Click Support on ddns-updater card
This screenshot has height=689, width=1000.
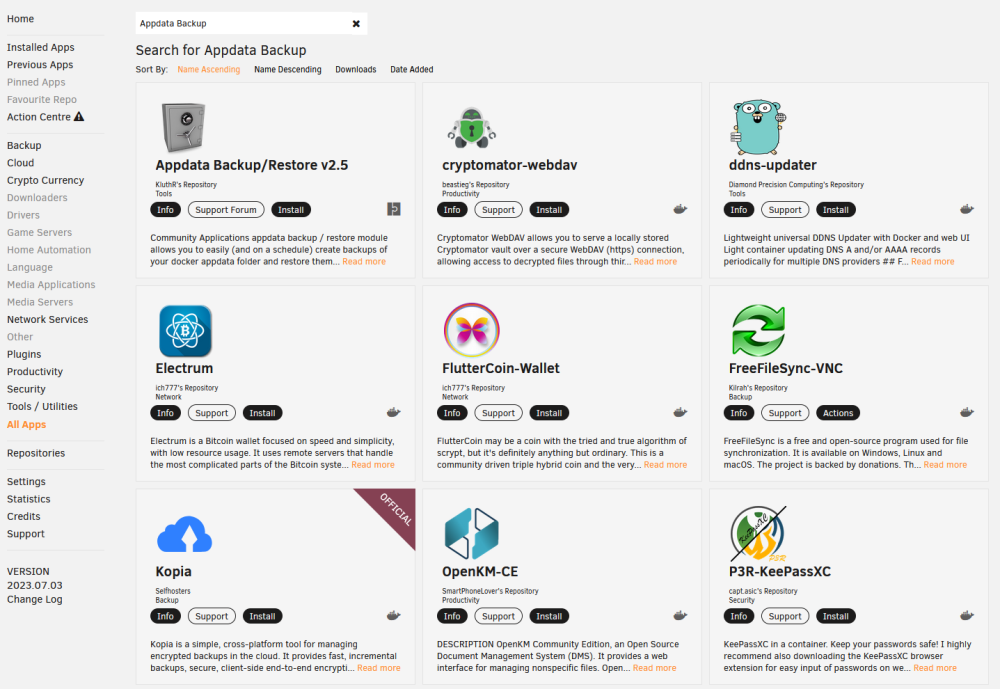click(x=785, y=210)
